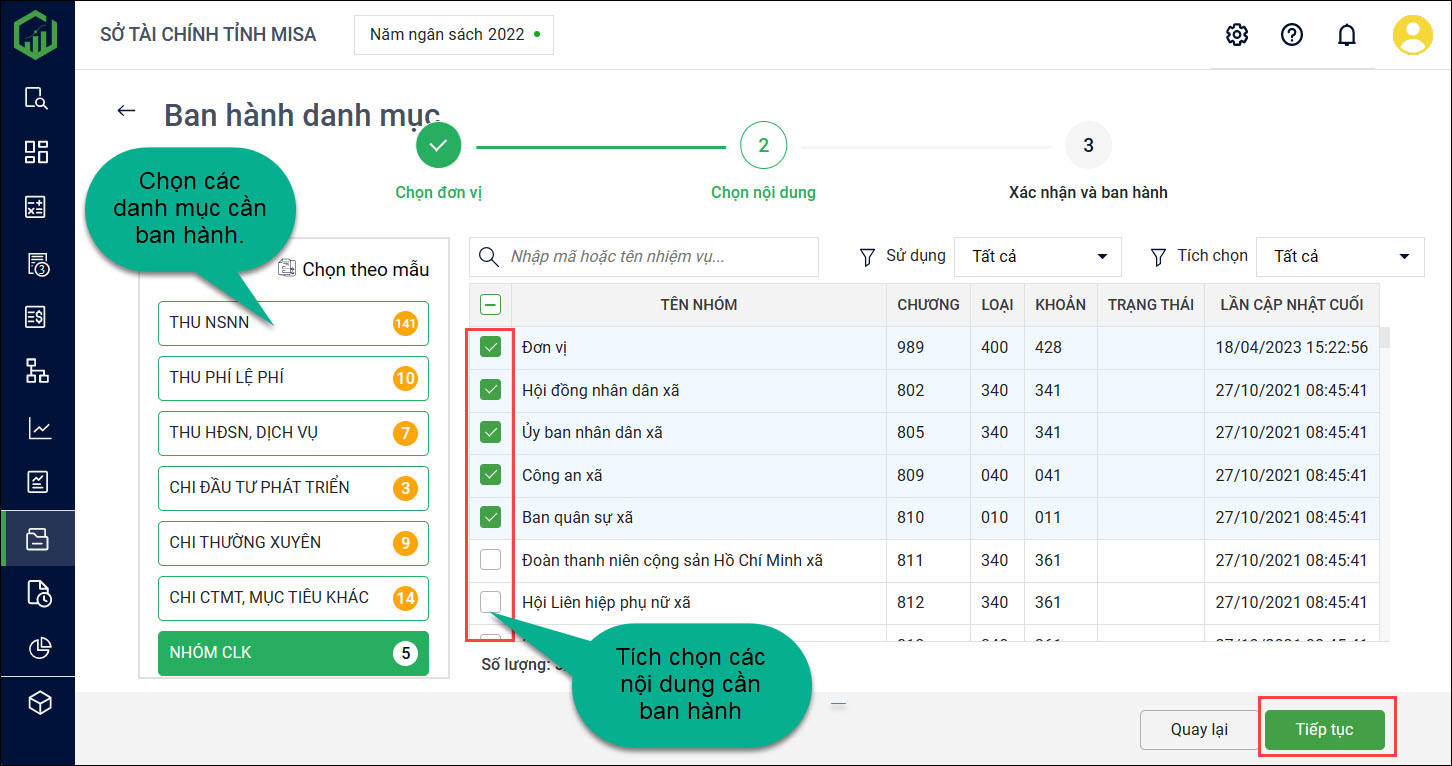Click the Quay lại button

coord(1198,730)
